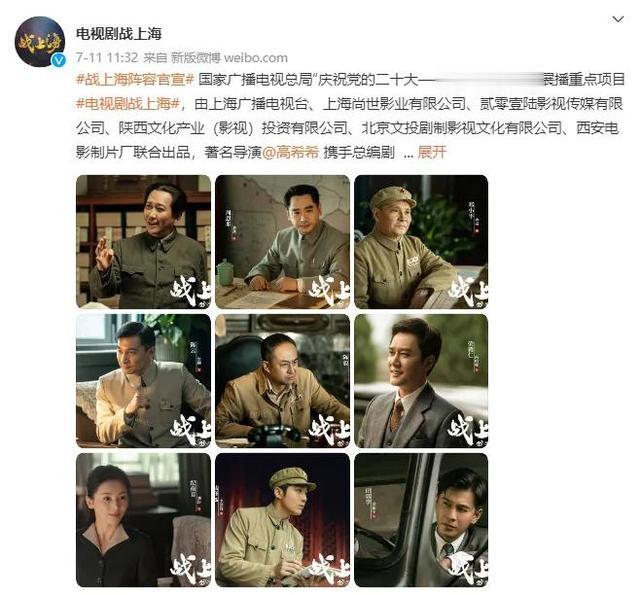Screen dimensions: 640x595
Task: Click the post body text paragraph
Action: click(x=350, y=116)
